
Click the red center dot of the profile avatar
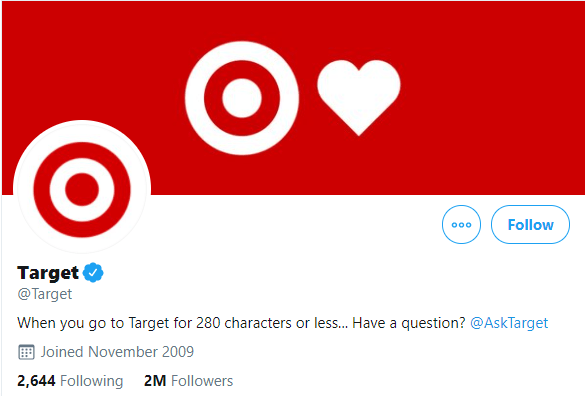click(82, 189)
